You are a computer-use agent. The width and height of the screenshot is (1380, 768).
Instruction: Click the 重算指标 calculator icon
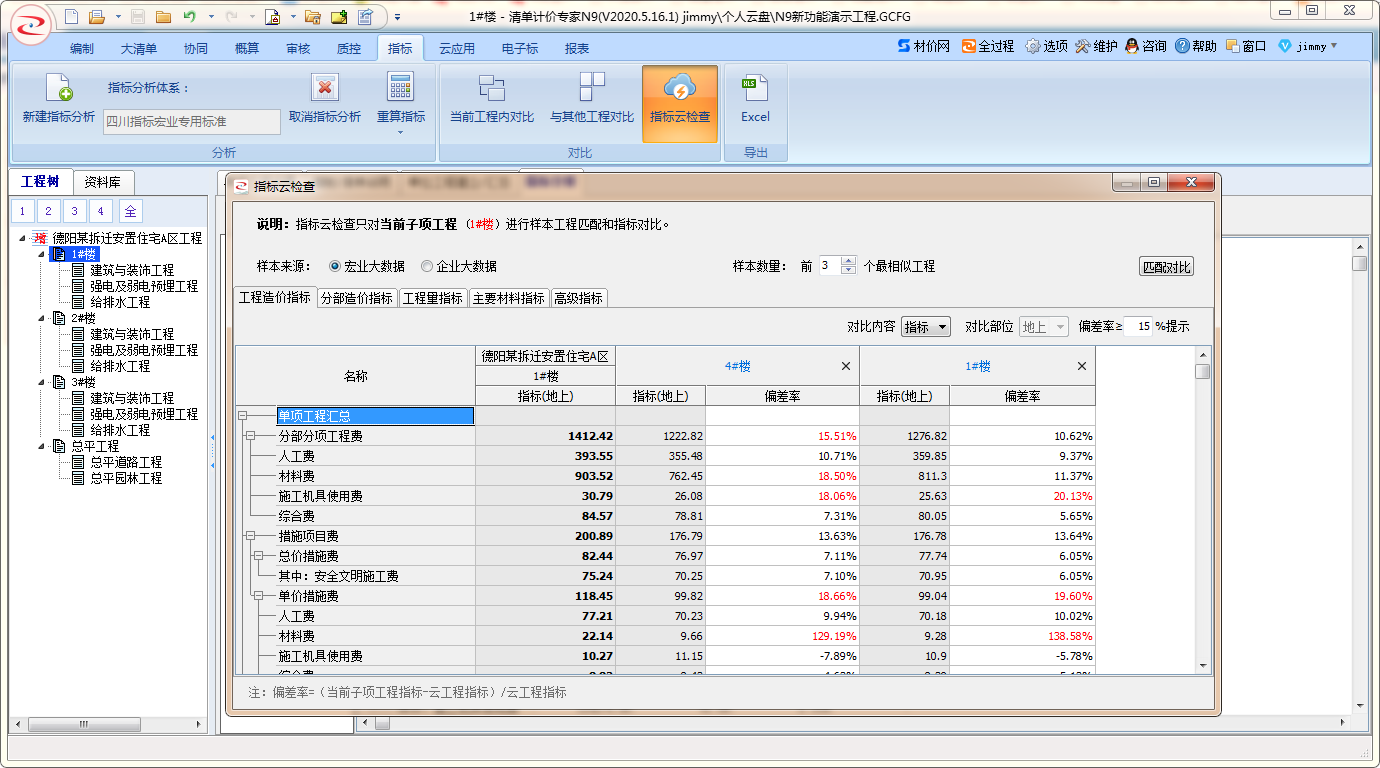click(400, 89)
